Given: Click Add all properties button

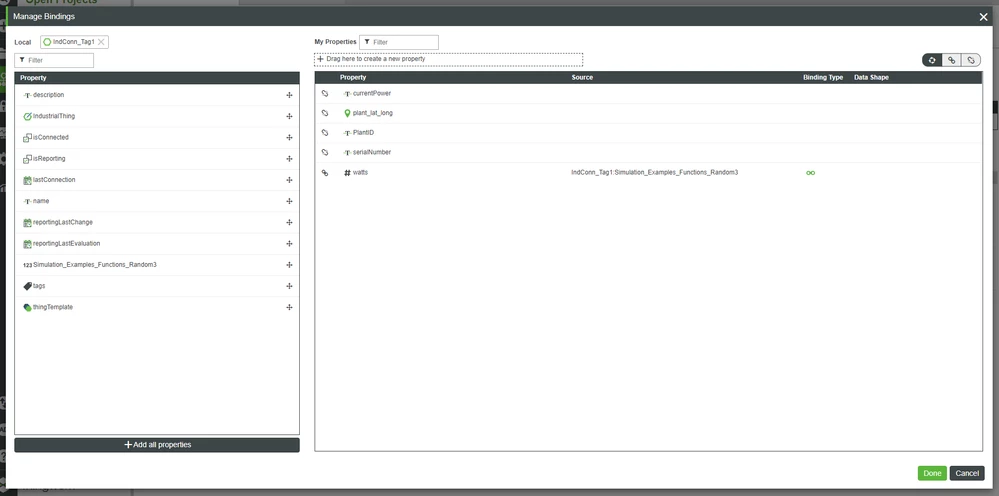Looking at the screenshot, I should coord(157,445).
